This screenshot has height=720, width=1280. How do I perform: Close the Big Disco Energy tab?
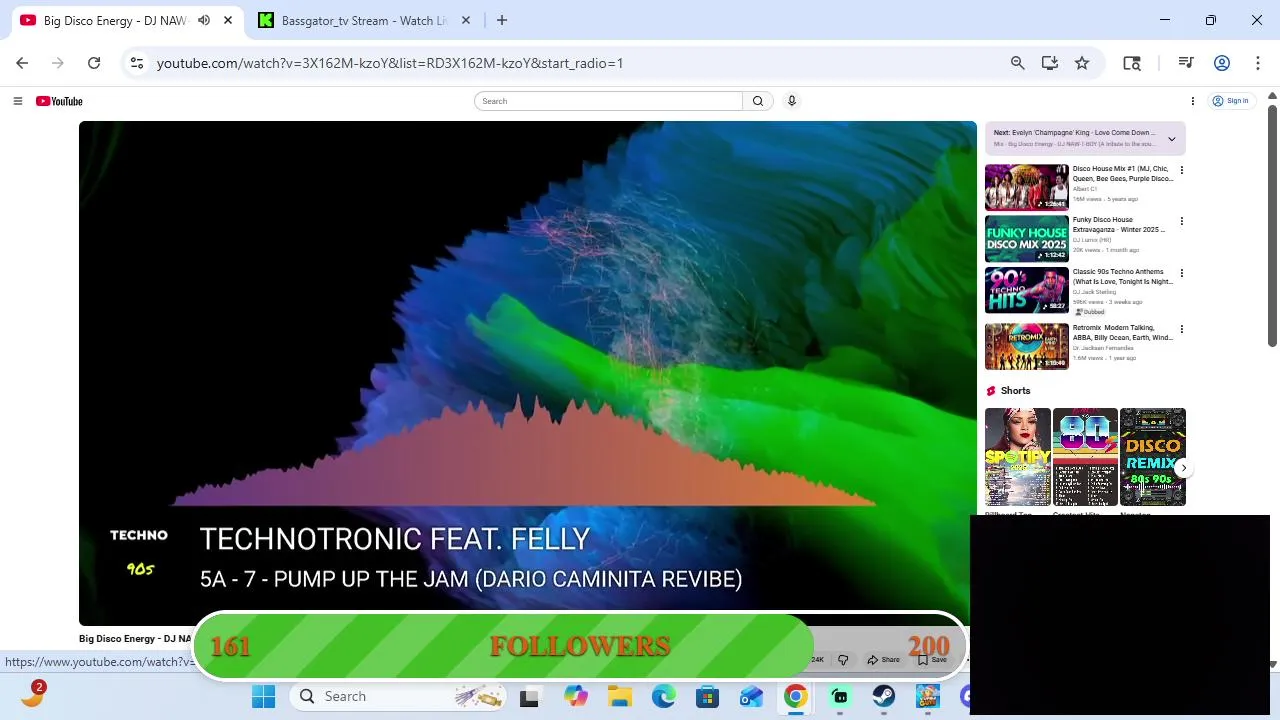click(x=229, y=20)
